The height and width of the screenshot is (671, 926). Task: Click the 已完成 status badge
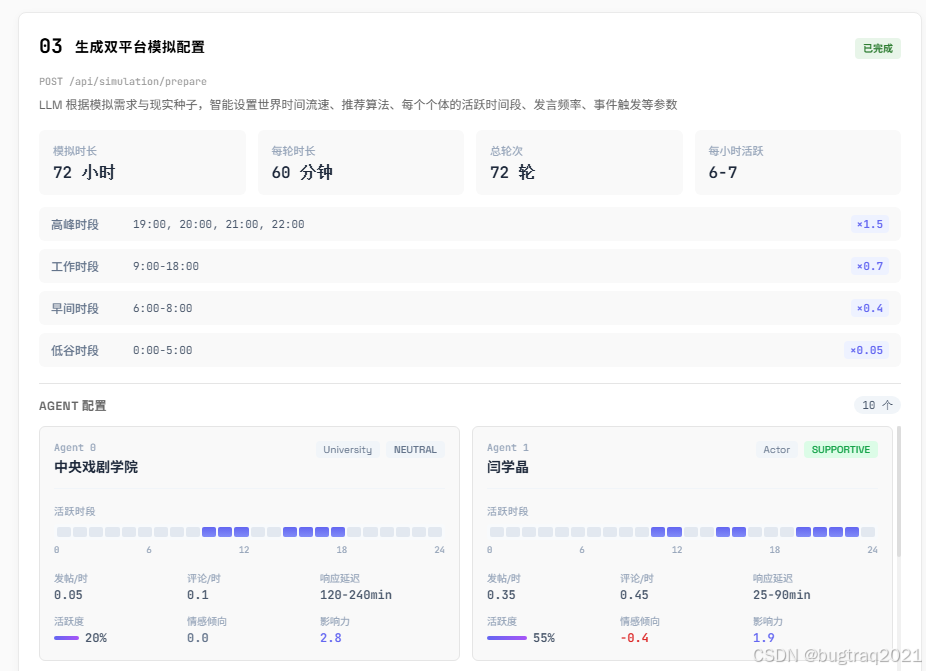(878, 48)
